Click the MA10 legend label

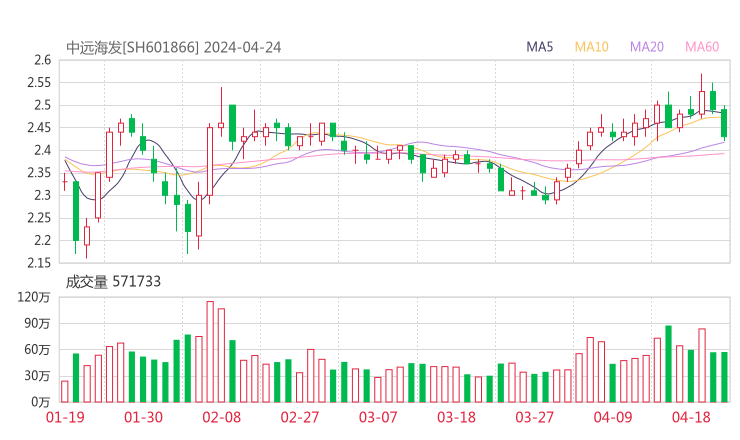591,47
